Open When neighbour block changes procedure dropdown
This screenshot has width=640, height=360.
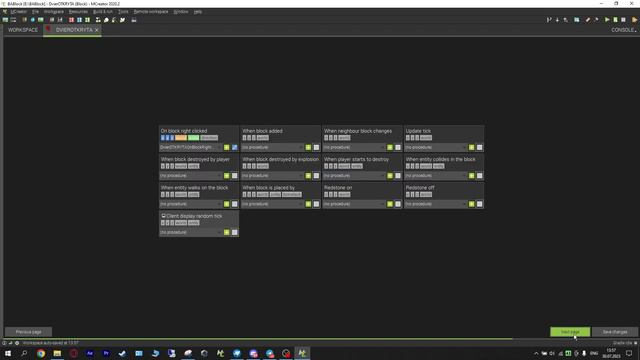354,147
